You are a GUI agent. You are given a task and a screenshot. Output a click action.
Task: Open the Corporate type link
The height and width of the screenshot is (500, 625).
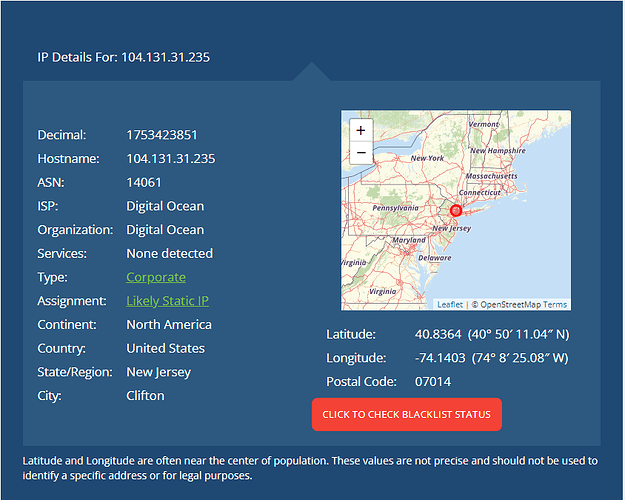(x=156, y=277)
